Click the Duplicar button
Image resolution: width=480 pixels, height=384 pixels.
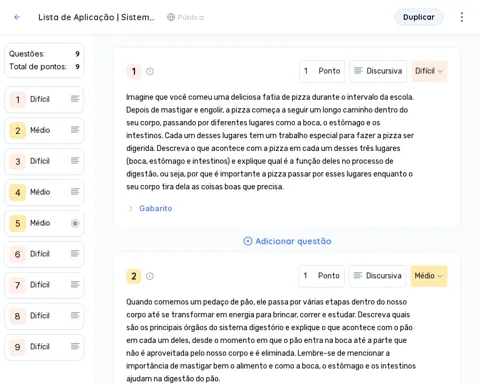419,17
